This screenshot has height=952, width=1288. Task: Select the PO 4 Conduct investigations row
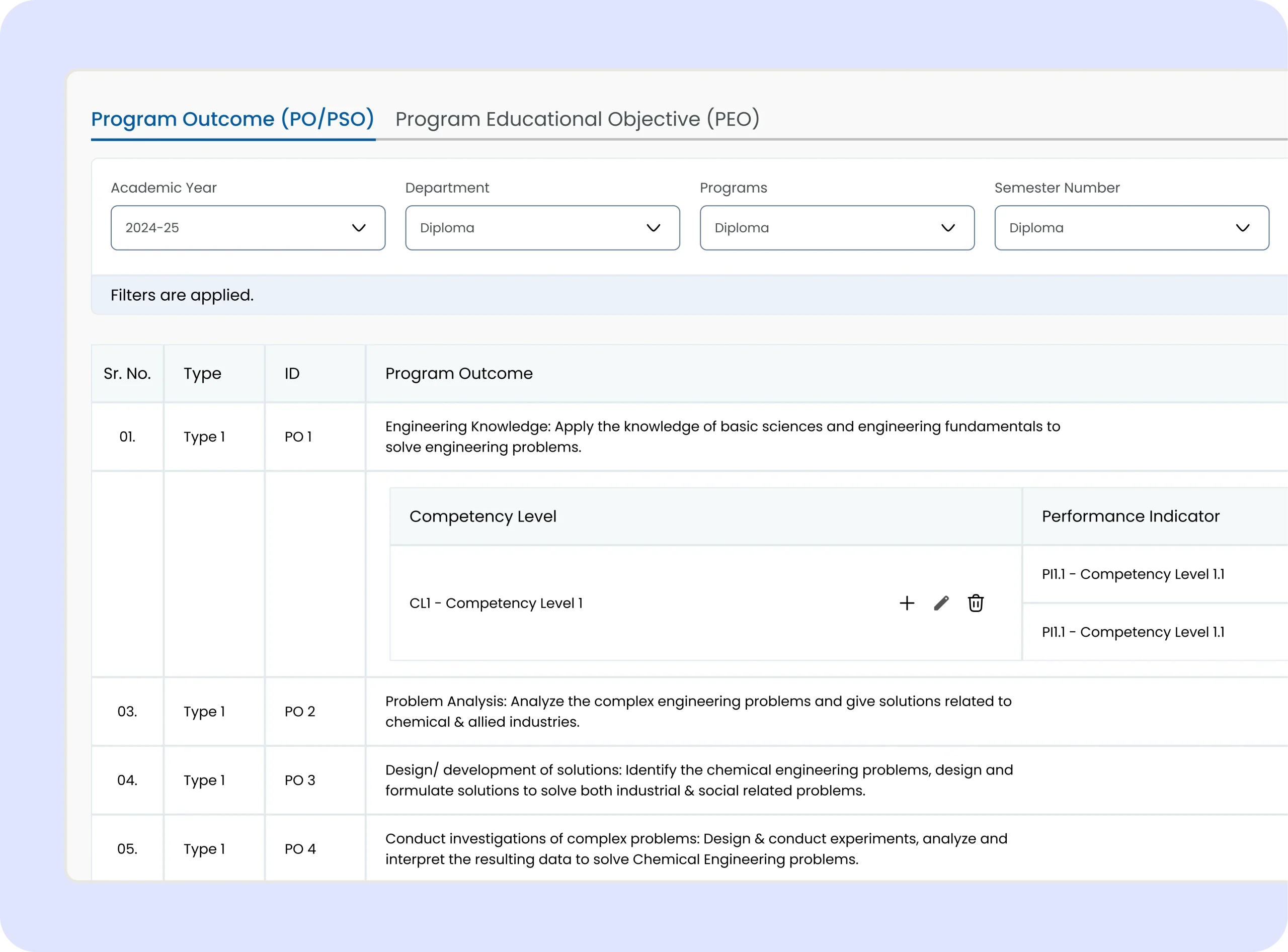click(696, 849)
